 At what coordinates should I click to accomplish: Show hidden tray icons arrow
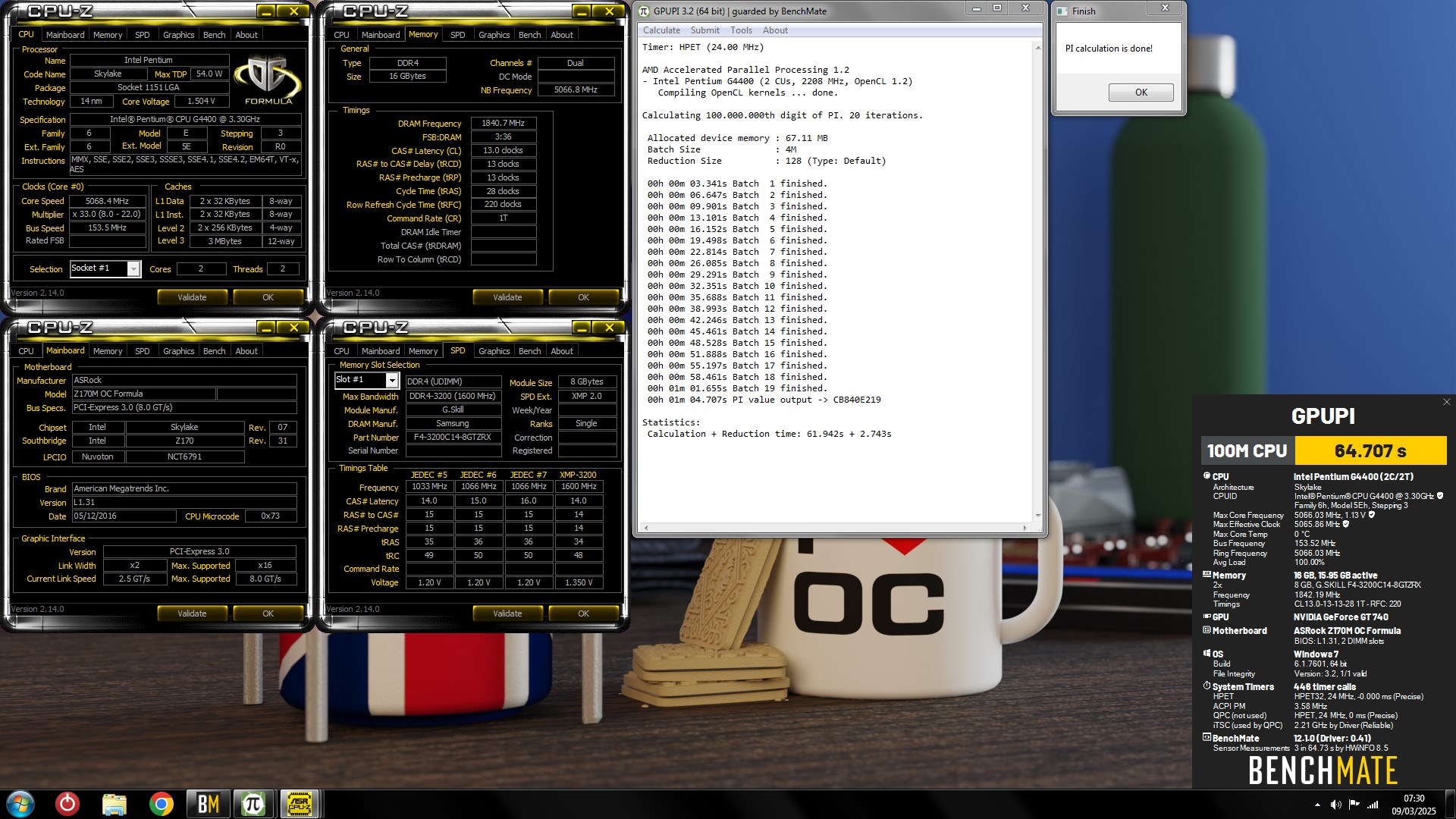coord(1317,805)
